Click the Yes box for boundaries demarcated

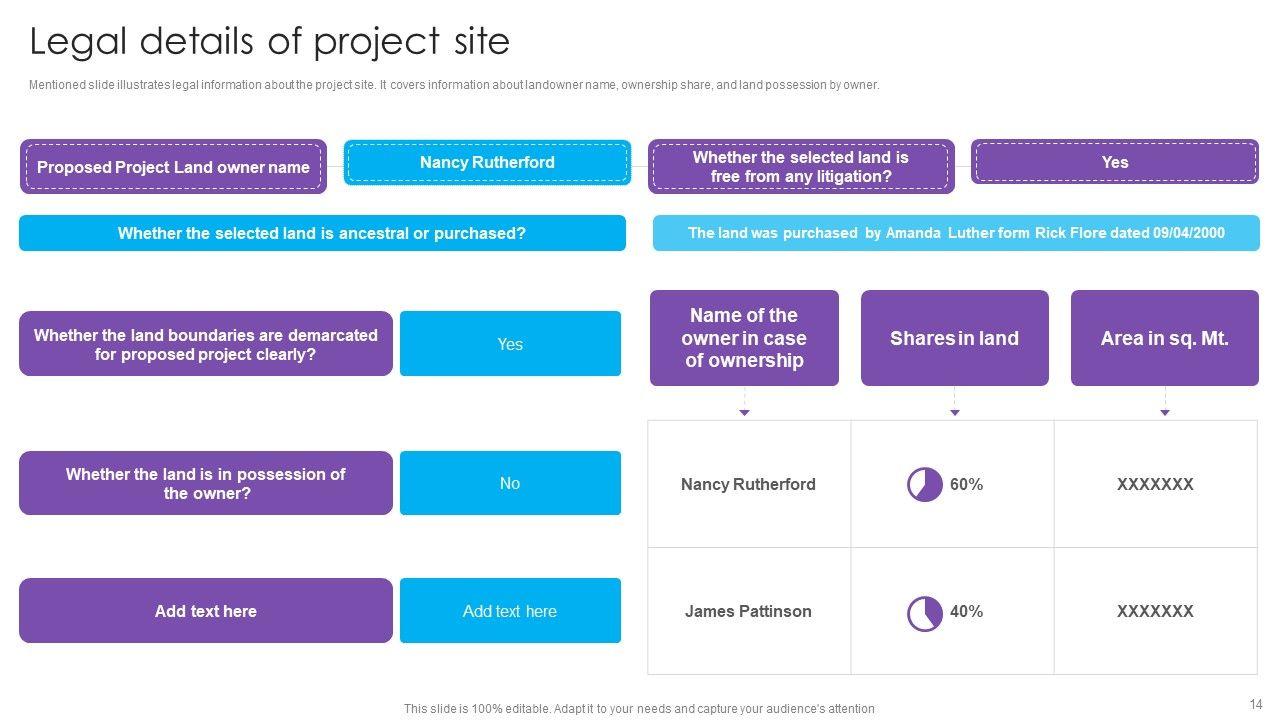pos(510,344)
